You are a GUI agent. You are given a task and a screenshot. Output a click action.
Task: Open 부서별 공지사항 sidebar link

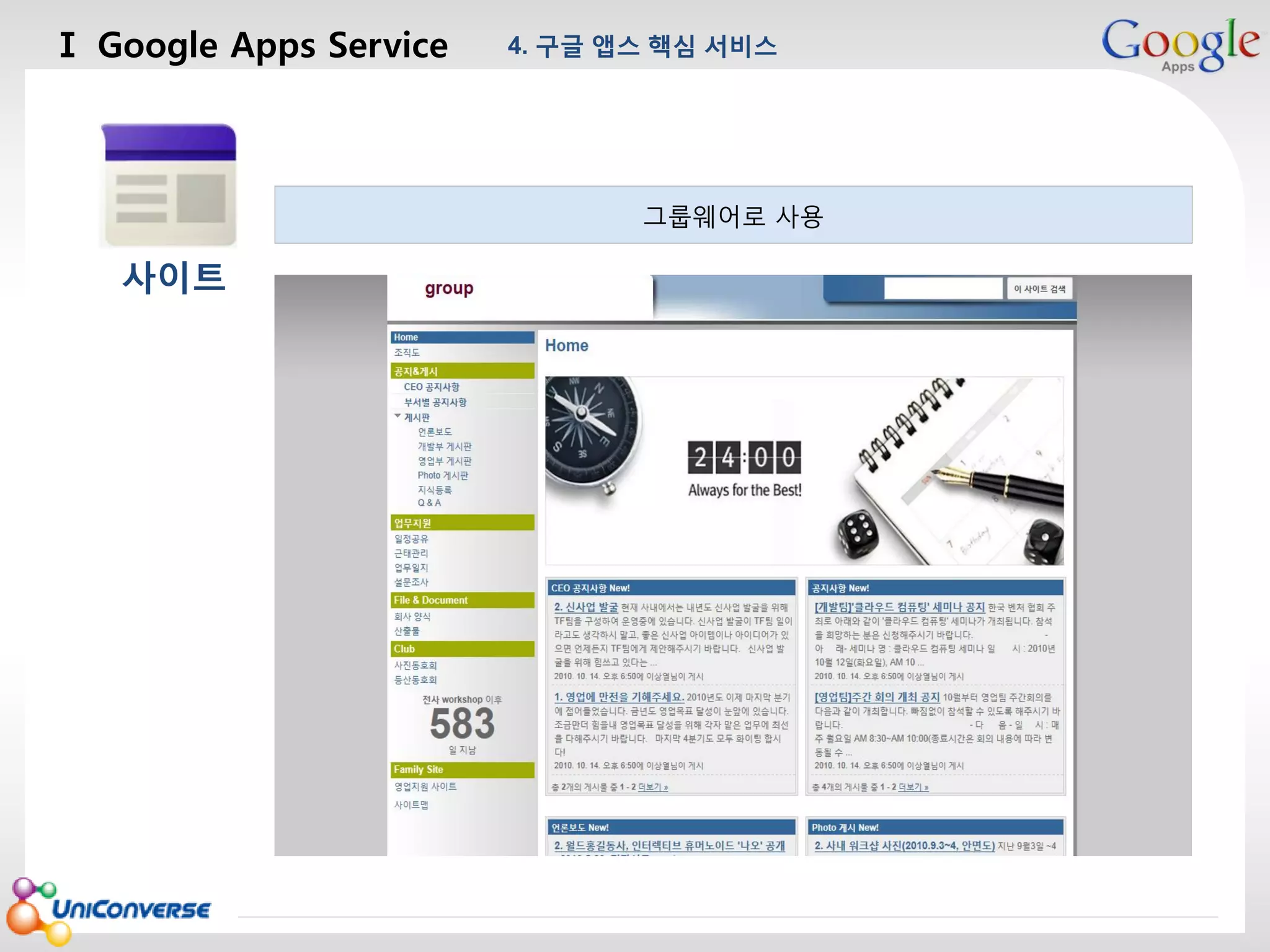435,402
